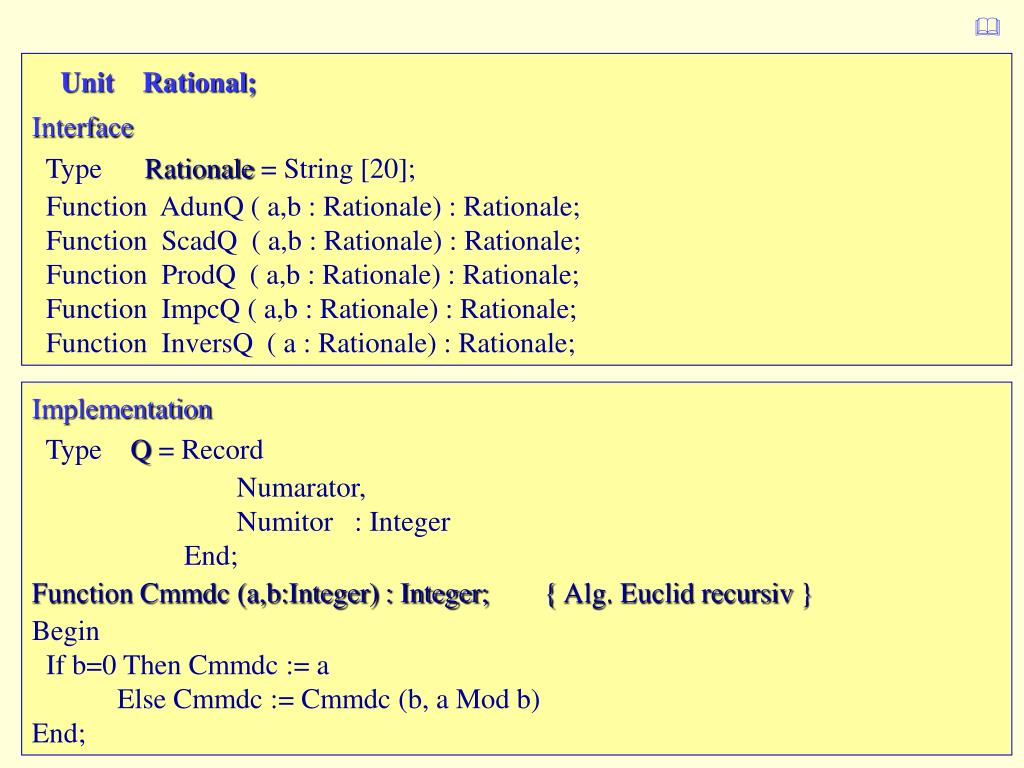
Task: Click the 'Implementation' keyword
Action: click(122, 410)
